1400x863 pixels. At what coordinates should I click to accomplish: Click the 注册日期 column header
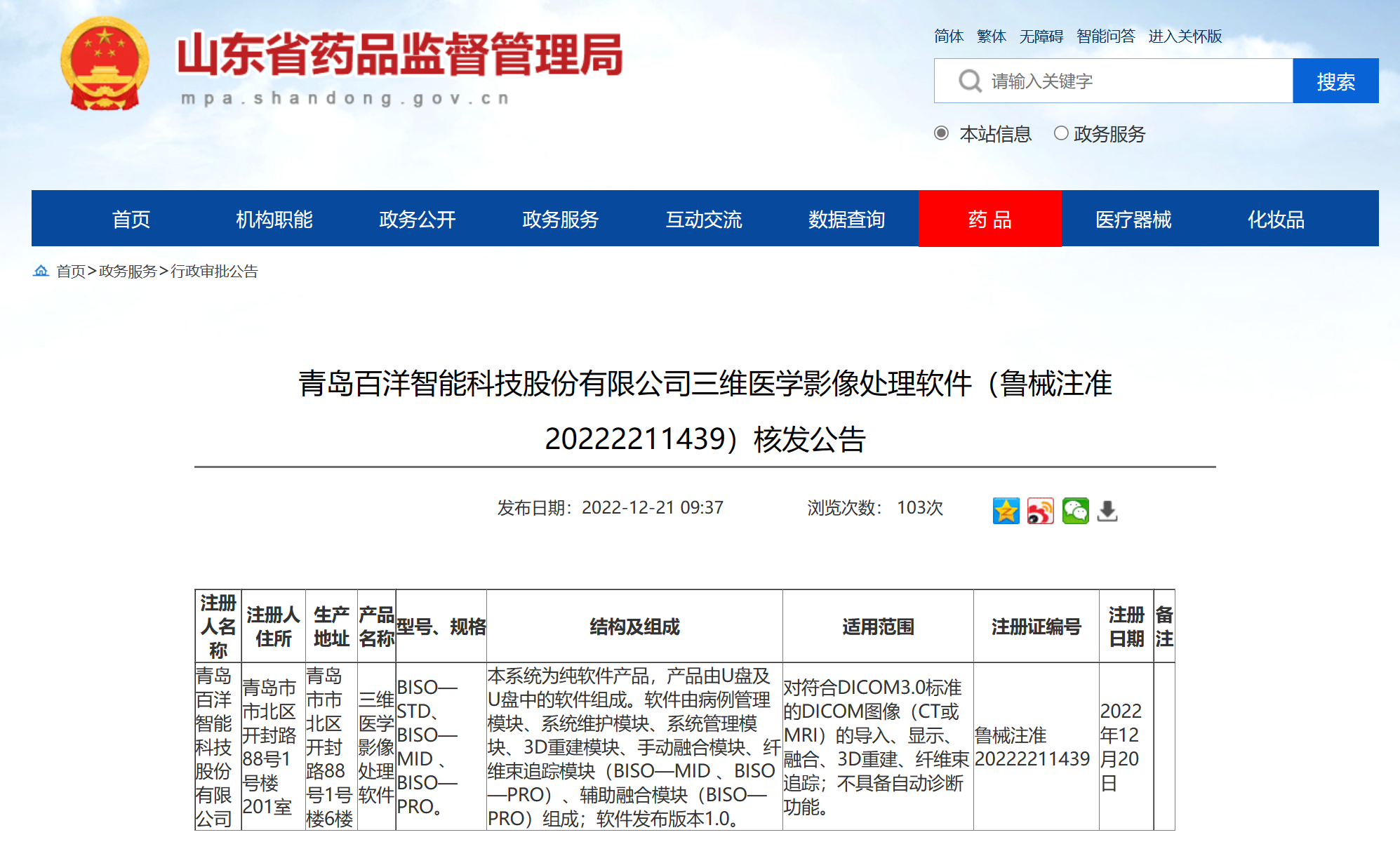(1126, 627)
